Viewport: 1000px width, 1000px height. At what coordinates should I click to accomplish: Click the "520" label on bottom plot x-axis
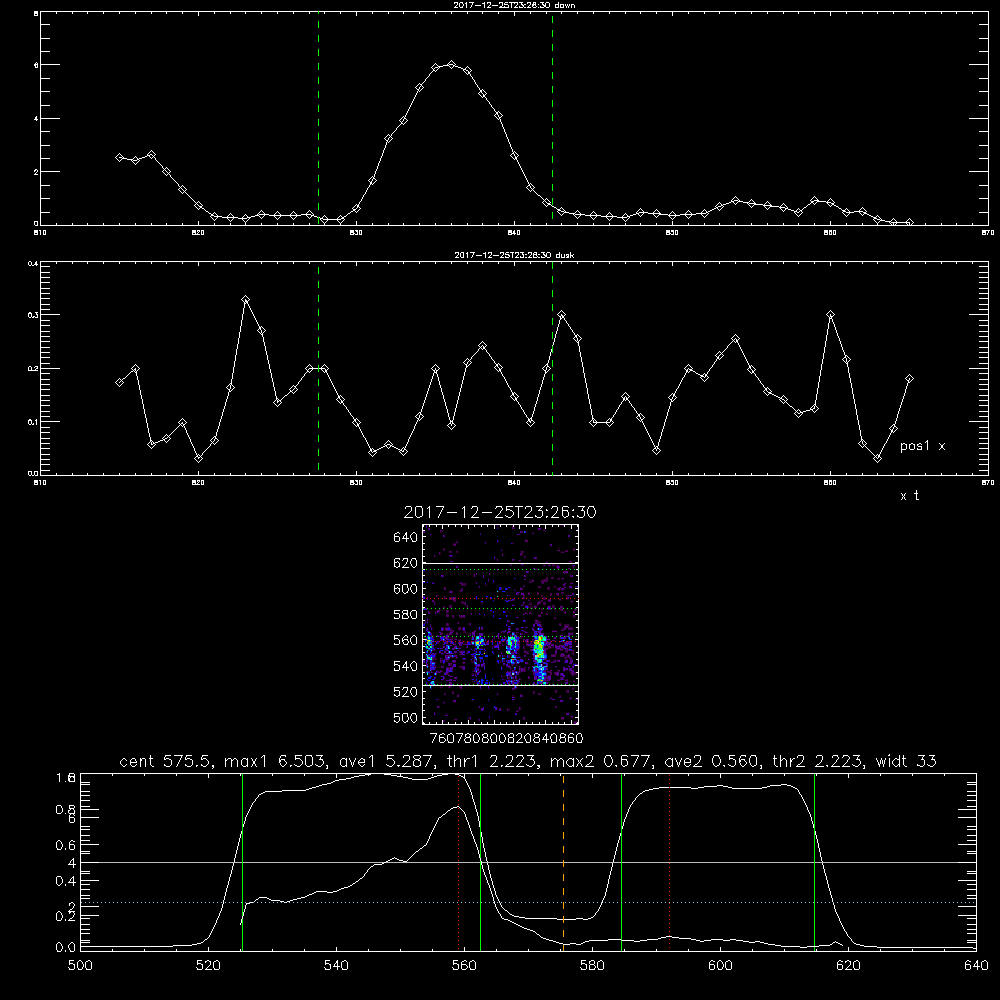(208, 966)
